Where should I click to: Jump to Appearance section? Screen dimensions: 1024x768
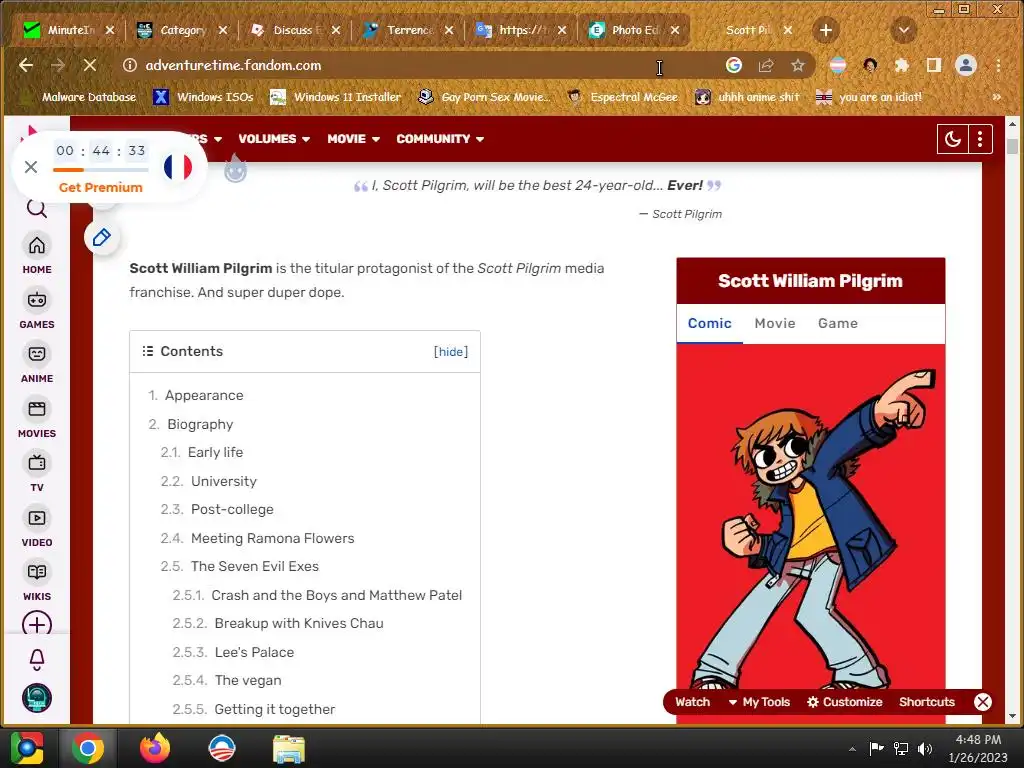click(204, 396)
